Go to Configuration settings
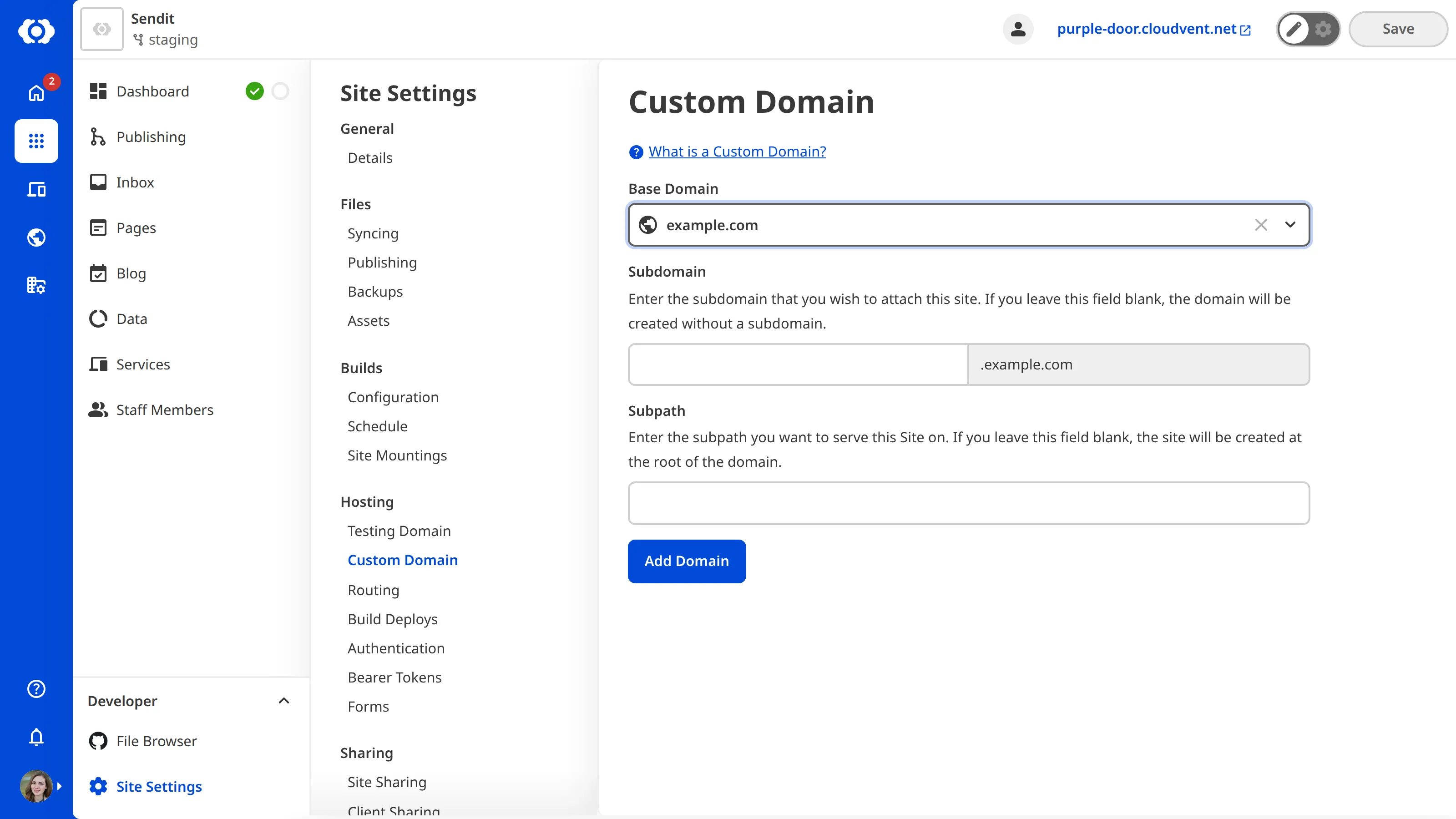The height and width of the screenshot is (819, 1456). point(393,397)
